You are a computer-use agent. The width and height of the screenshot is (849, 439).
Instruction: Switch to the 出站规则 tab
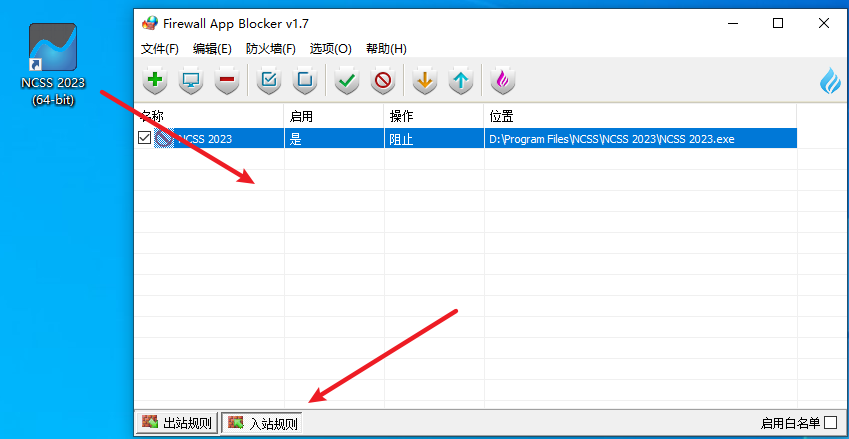tap(177, 423)
